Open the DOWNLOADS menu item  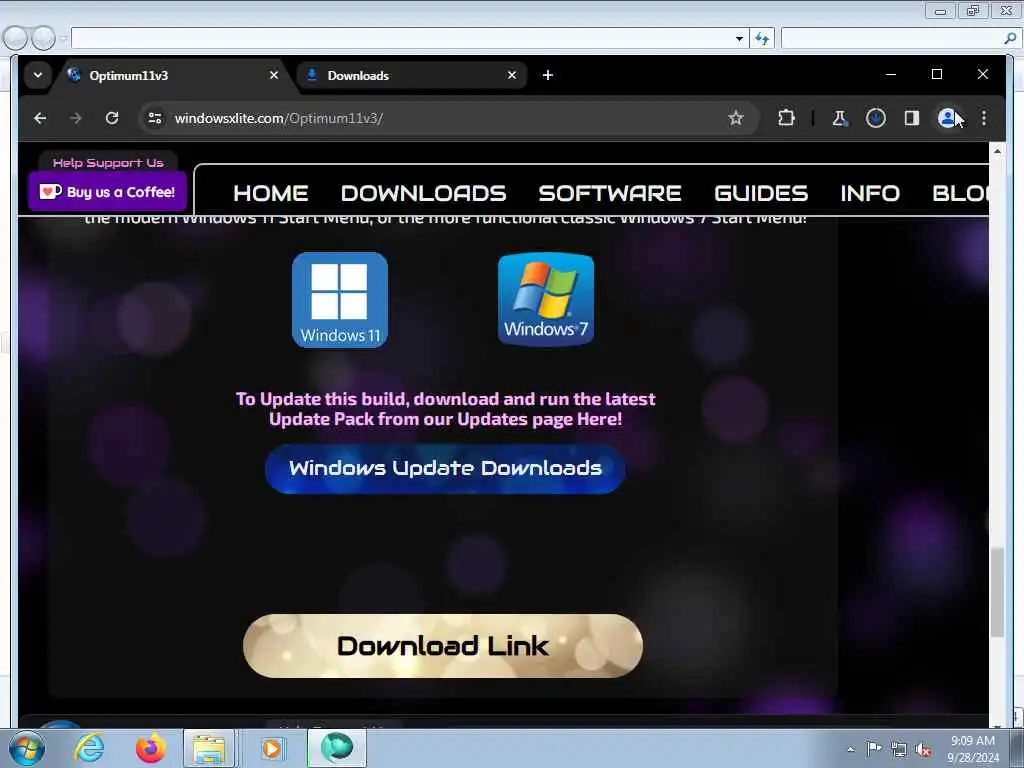click(x=423, y=193)
